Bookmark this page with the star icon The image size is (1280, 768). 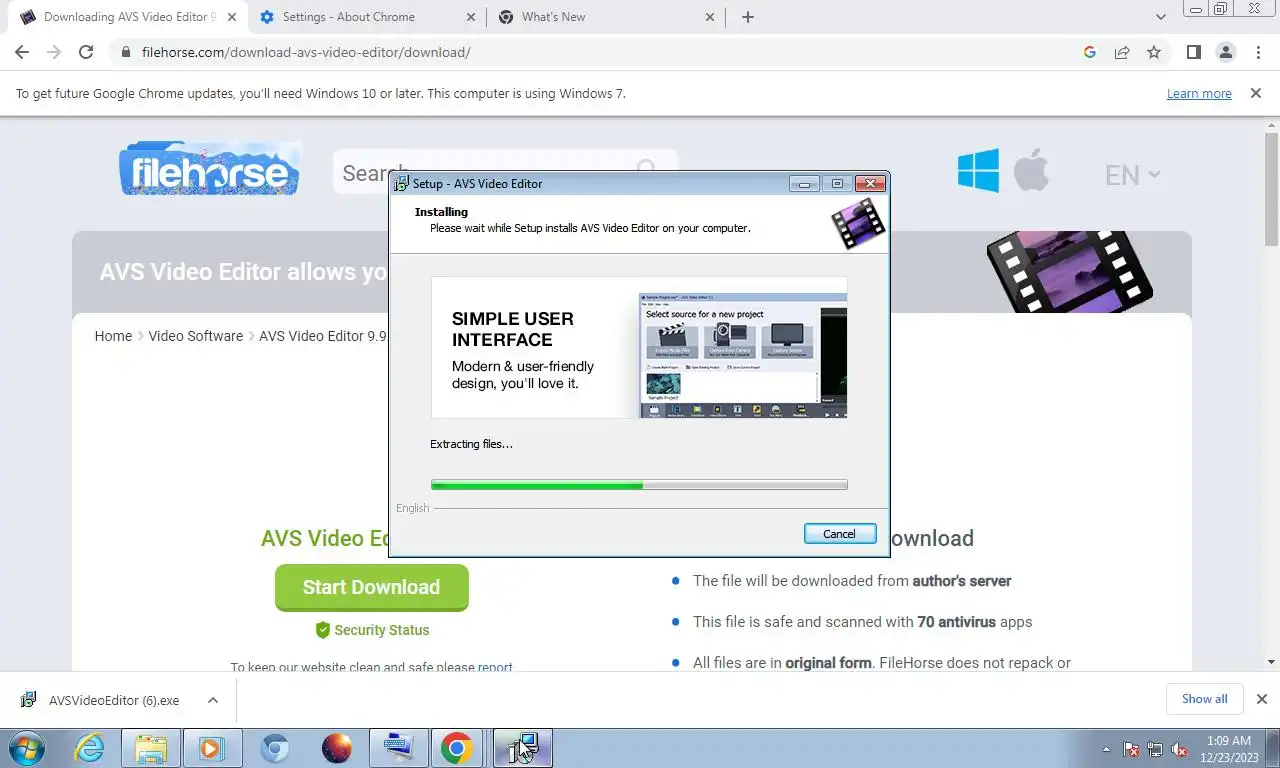[x=1154, y=52]
